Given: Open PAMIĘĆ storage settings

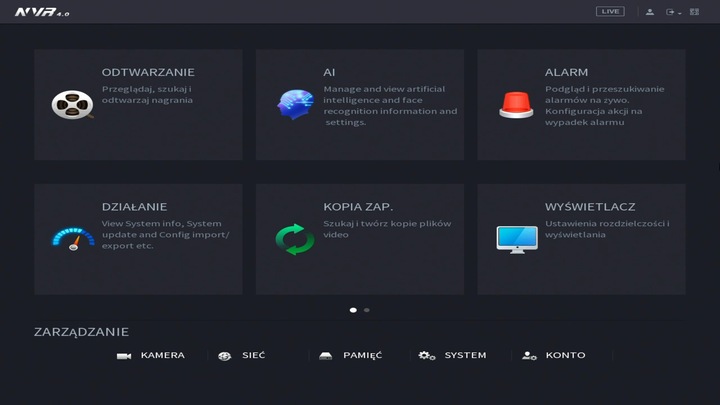Looking at the screenshot, I should click(x=350, y=355).
